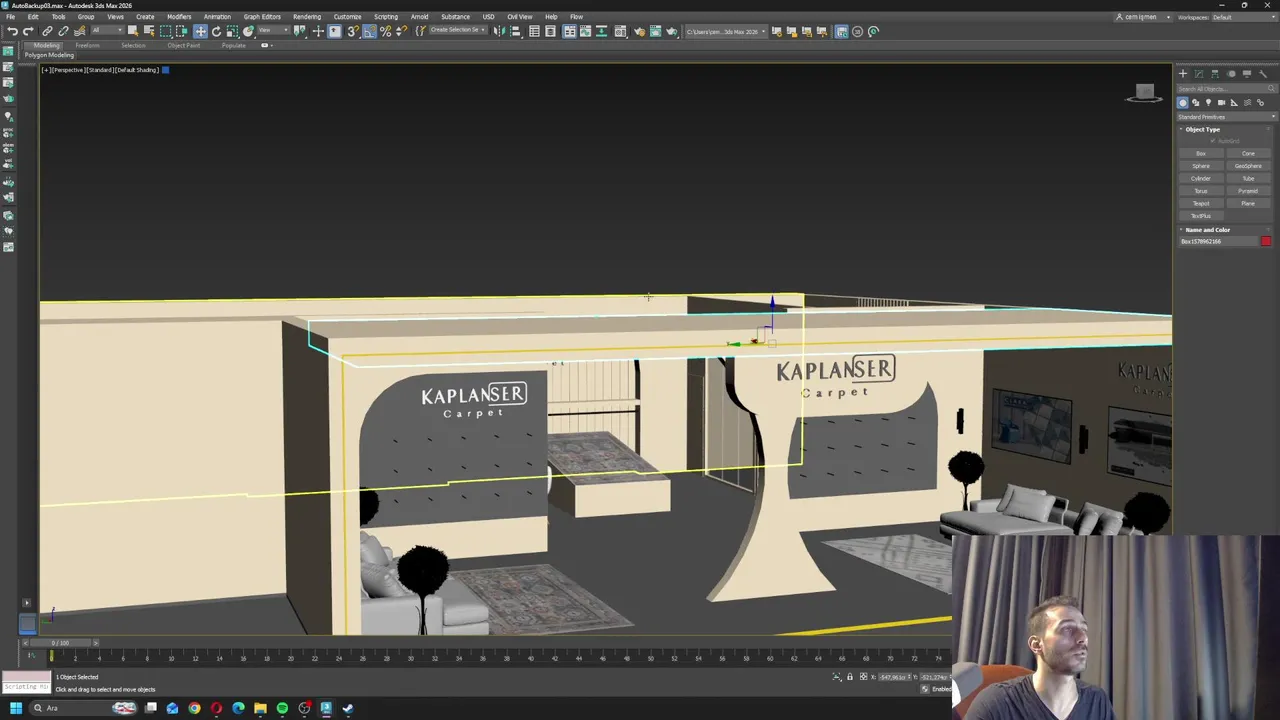Select the Lights category icon
This screenshot has height=720, width=1280.
pos(1208,103)
